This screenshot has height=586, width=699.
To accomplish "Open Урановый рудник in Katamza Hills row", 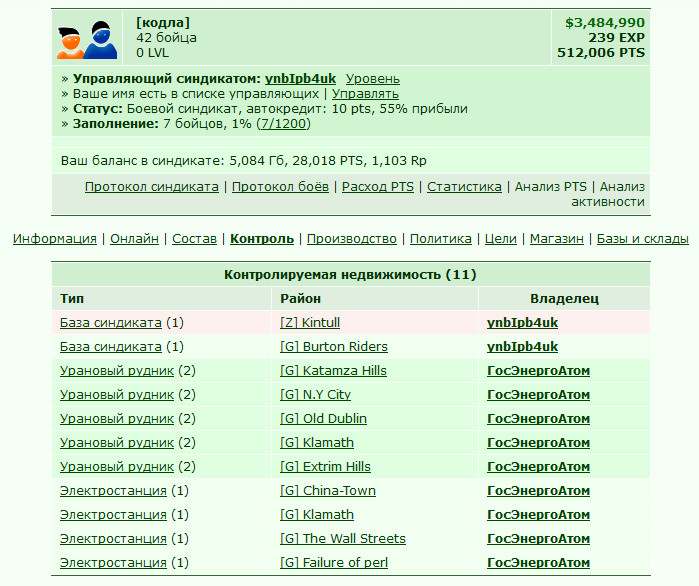I will (x=117, y=371).
